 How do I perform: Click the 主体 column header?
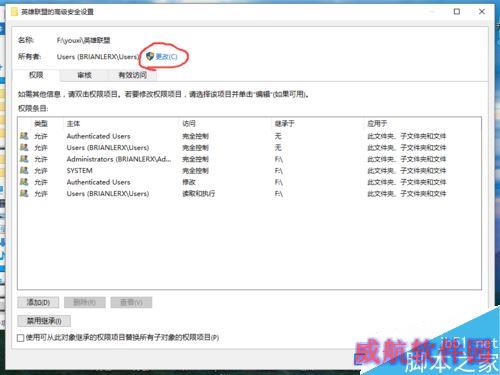coord(73,124)
